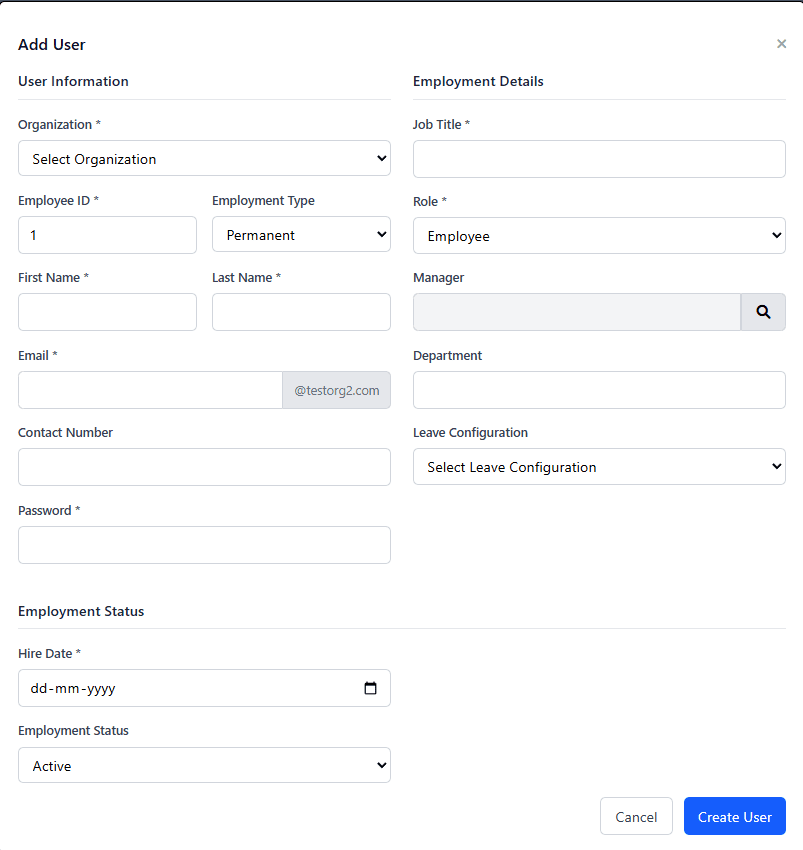803x850 pixels.
Task: Open the Employment Status Active dropdown
Action: pyautogui.click(x=204, y=766)
